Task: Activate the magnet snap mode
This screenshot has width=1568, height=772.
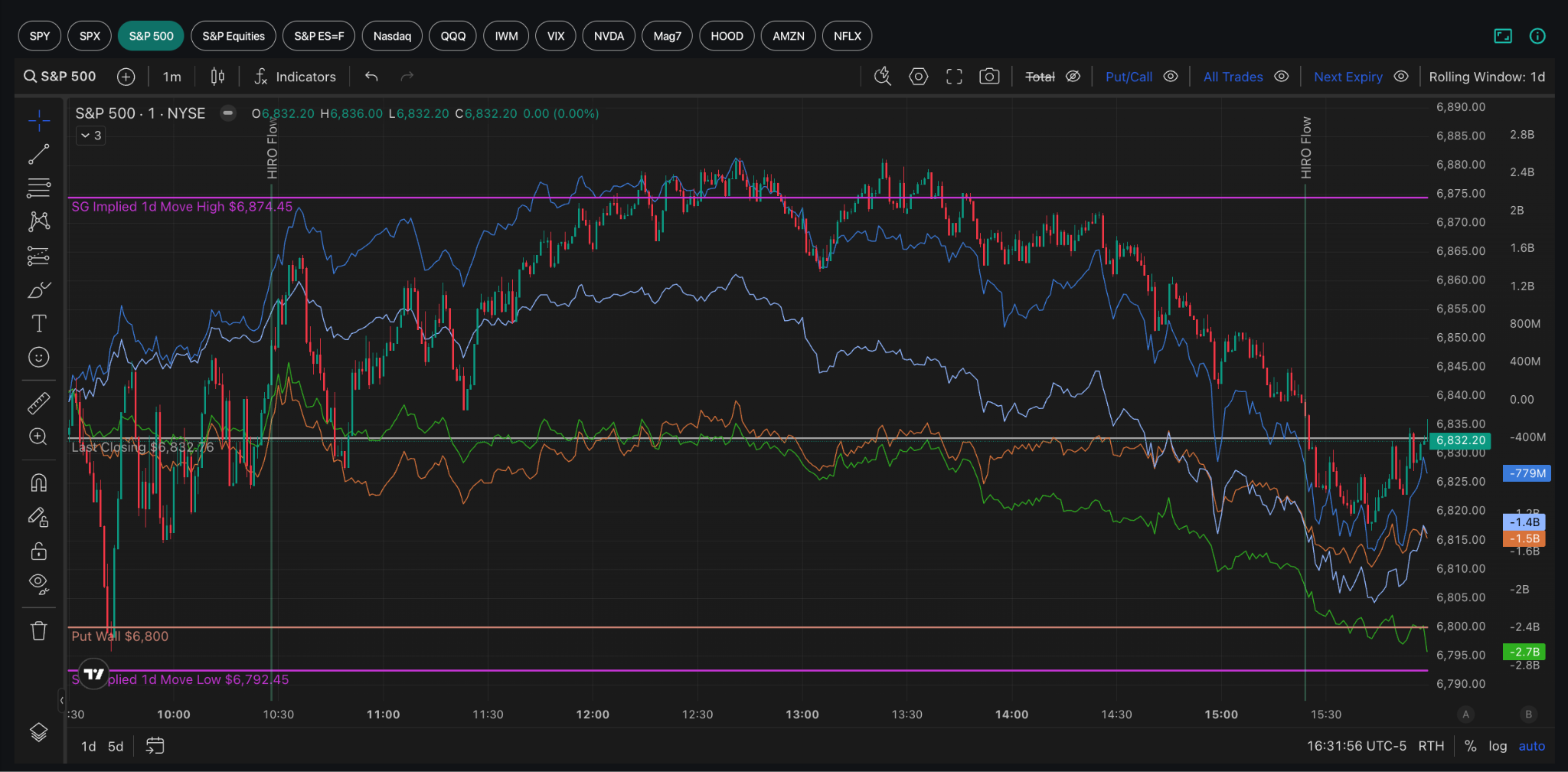Action: pos(38,483)
